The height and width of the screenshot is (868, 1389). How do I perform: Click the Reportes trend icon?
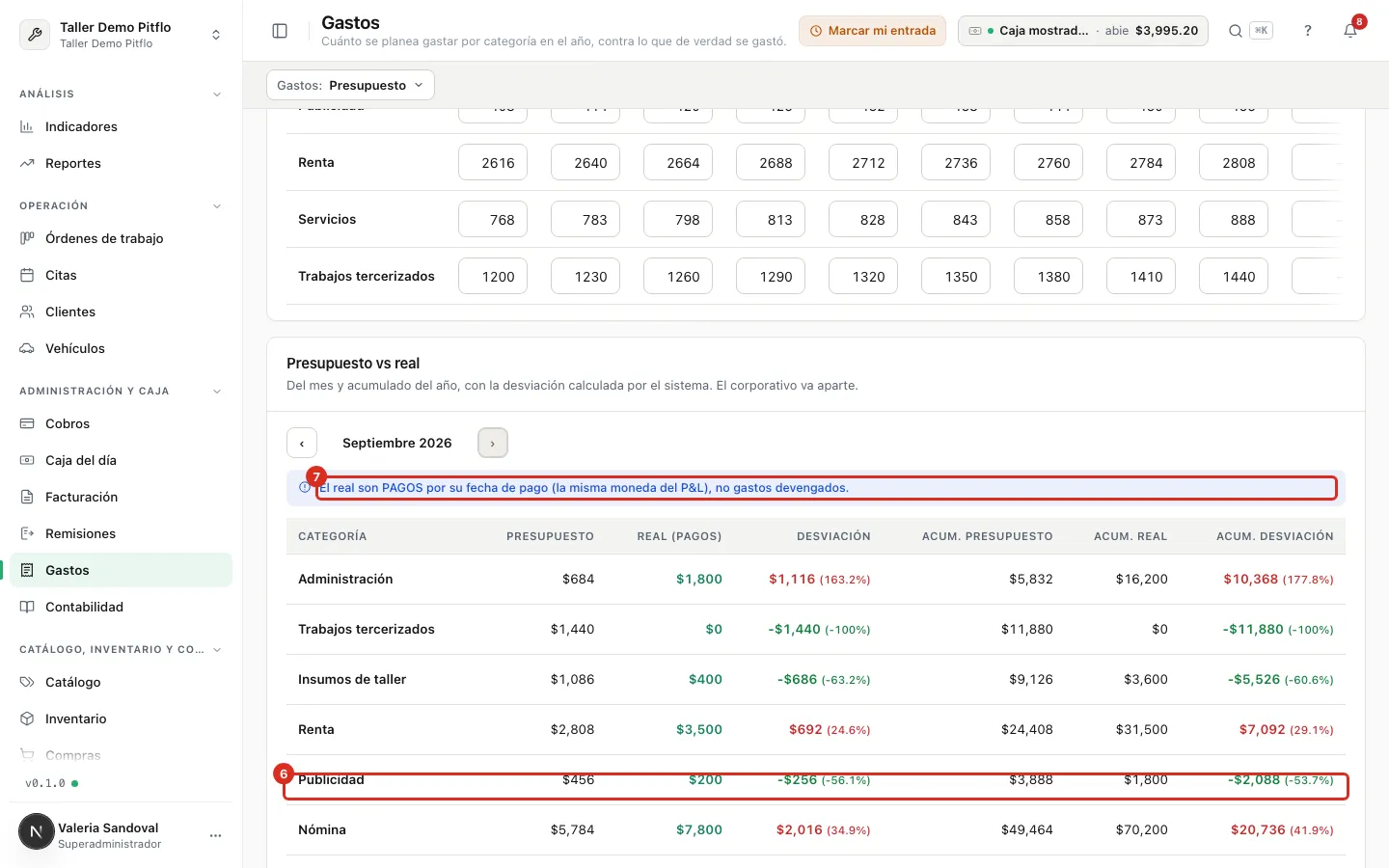(27, 163)
